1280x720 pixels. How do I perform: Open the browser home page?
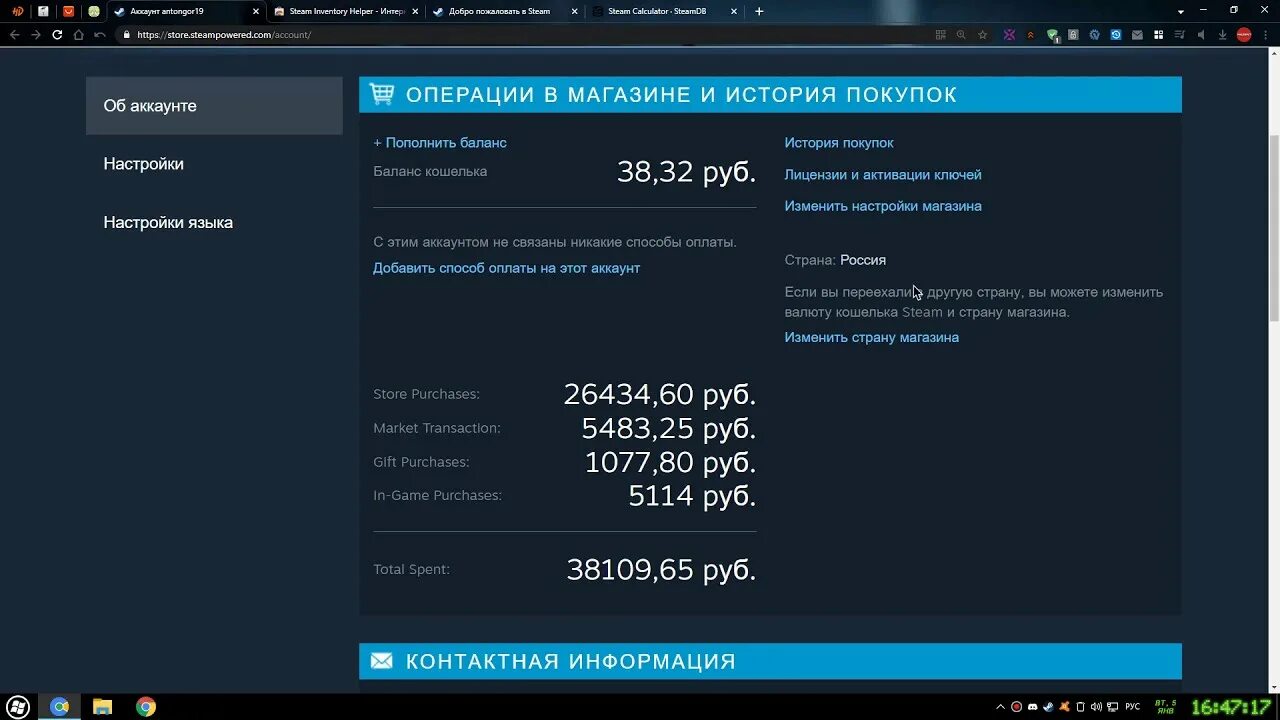pos(78,34)
